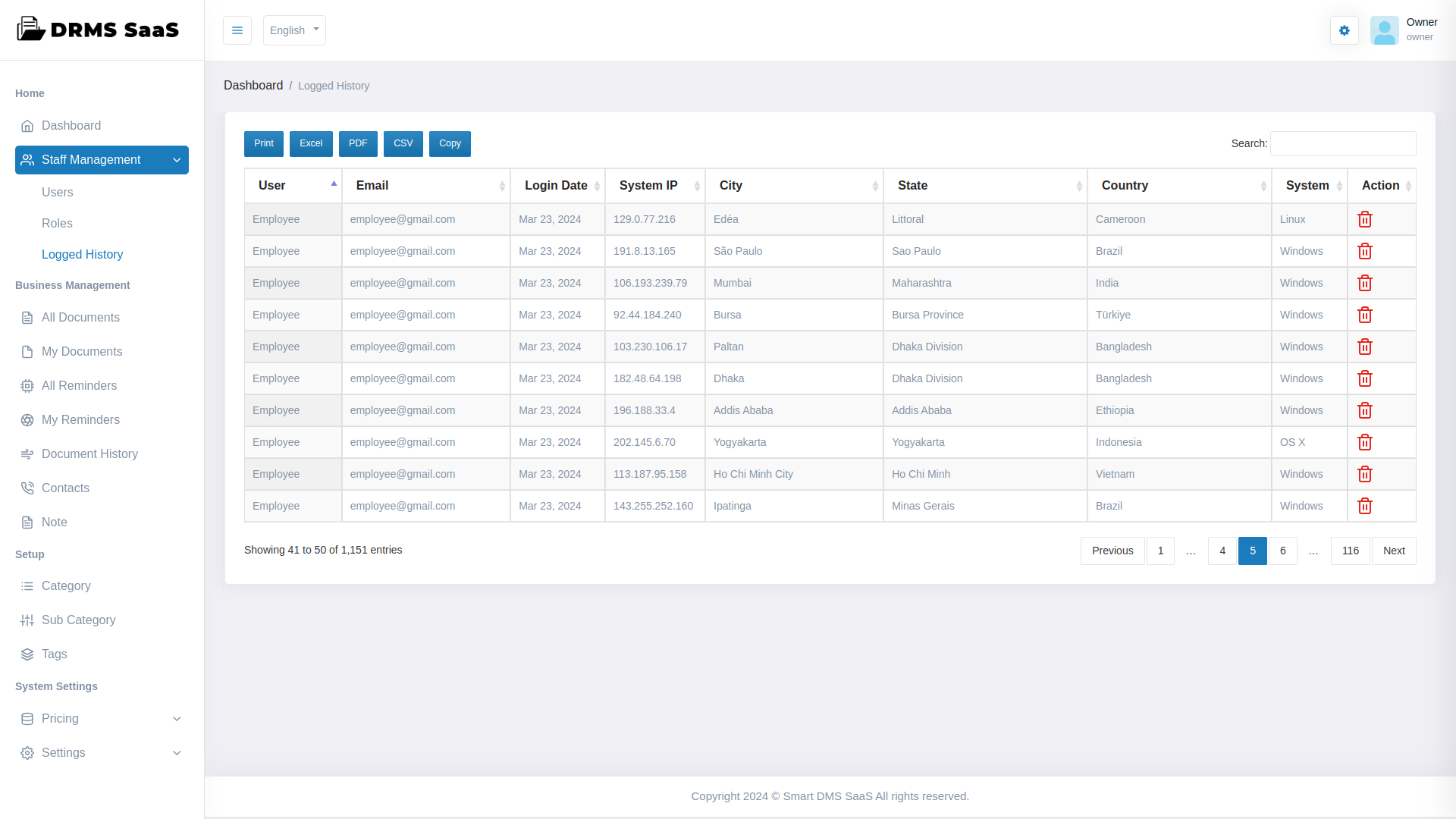Open Tags in the Setup section
The image size is (1456, 819).
pos(54,654)
